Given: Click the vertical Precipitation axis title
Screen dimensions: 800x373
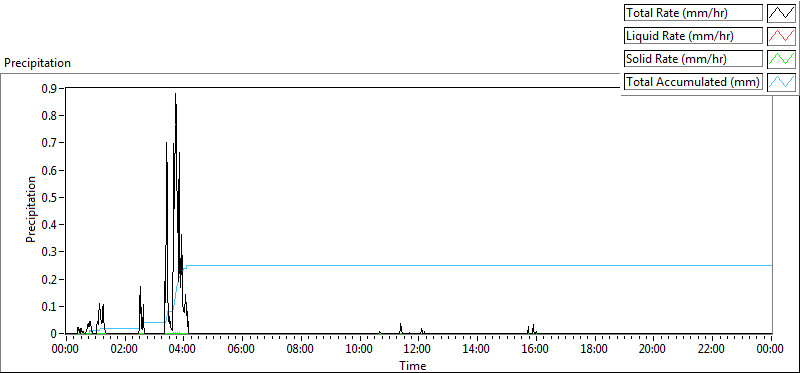Looking at the screenshot, I should pos(31,210).
